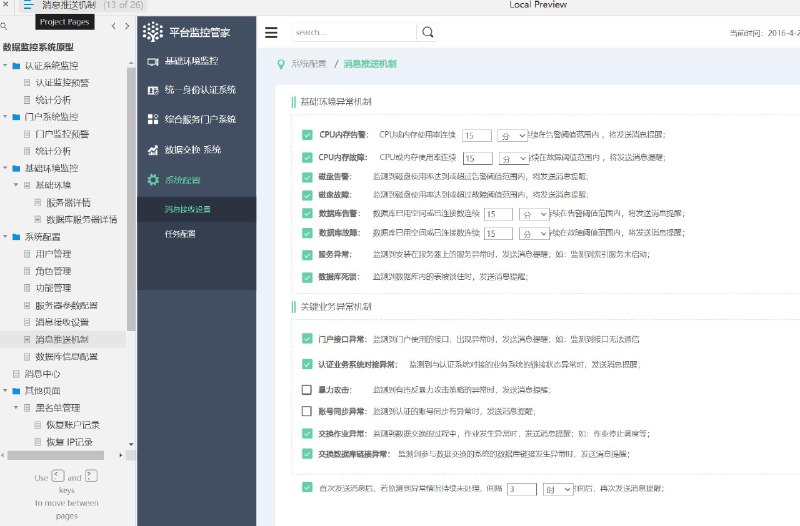
Task: Click the 统一身份认证系统 ID card icon
Action: click(153, 90)
